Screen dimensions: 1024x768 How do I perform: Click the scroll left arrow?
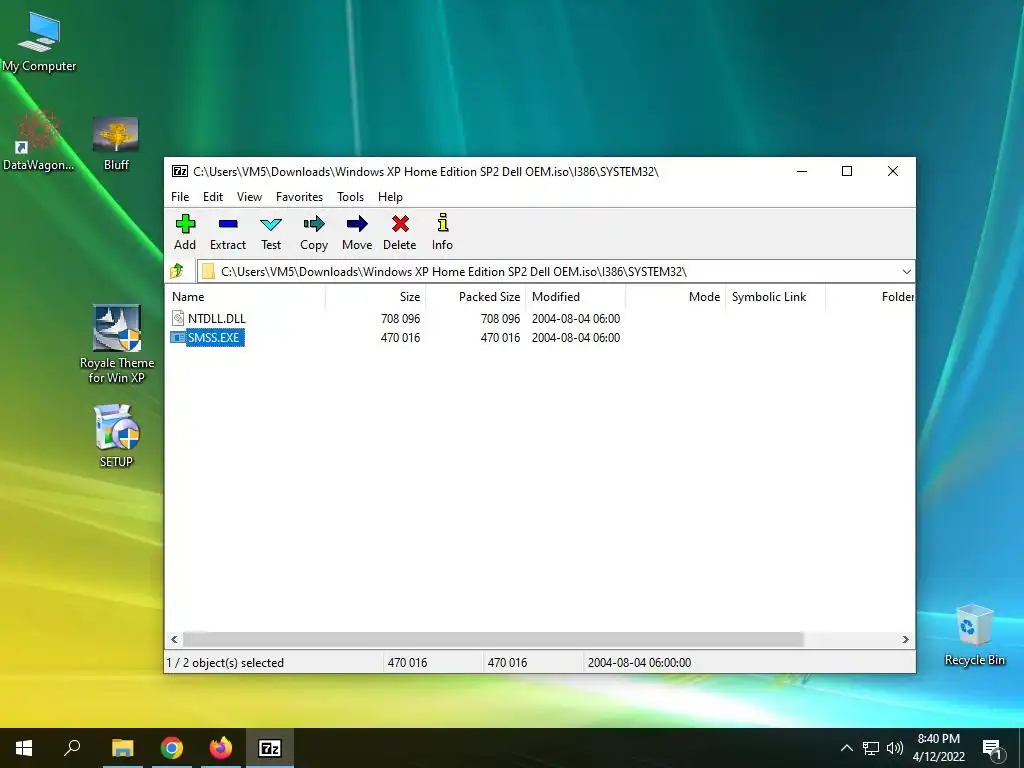[x=174, y=639]
